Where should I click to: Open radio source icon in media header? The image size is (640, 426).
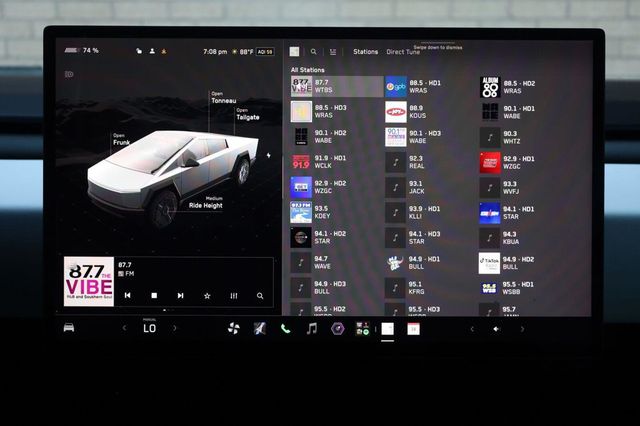click(294, 51)
